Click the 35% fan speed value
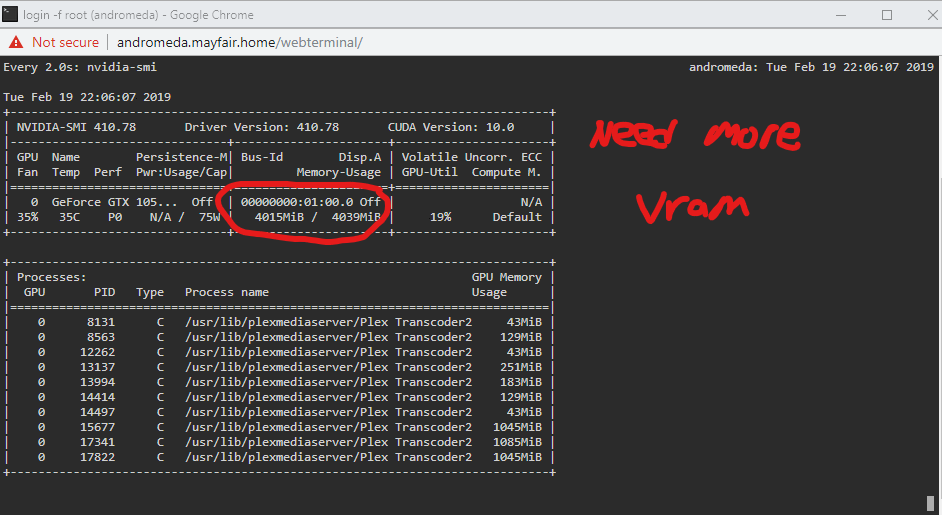The width and height of the screenshot is (942, 515). tap(28, 217)
